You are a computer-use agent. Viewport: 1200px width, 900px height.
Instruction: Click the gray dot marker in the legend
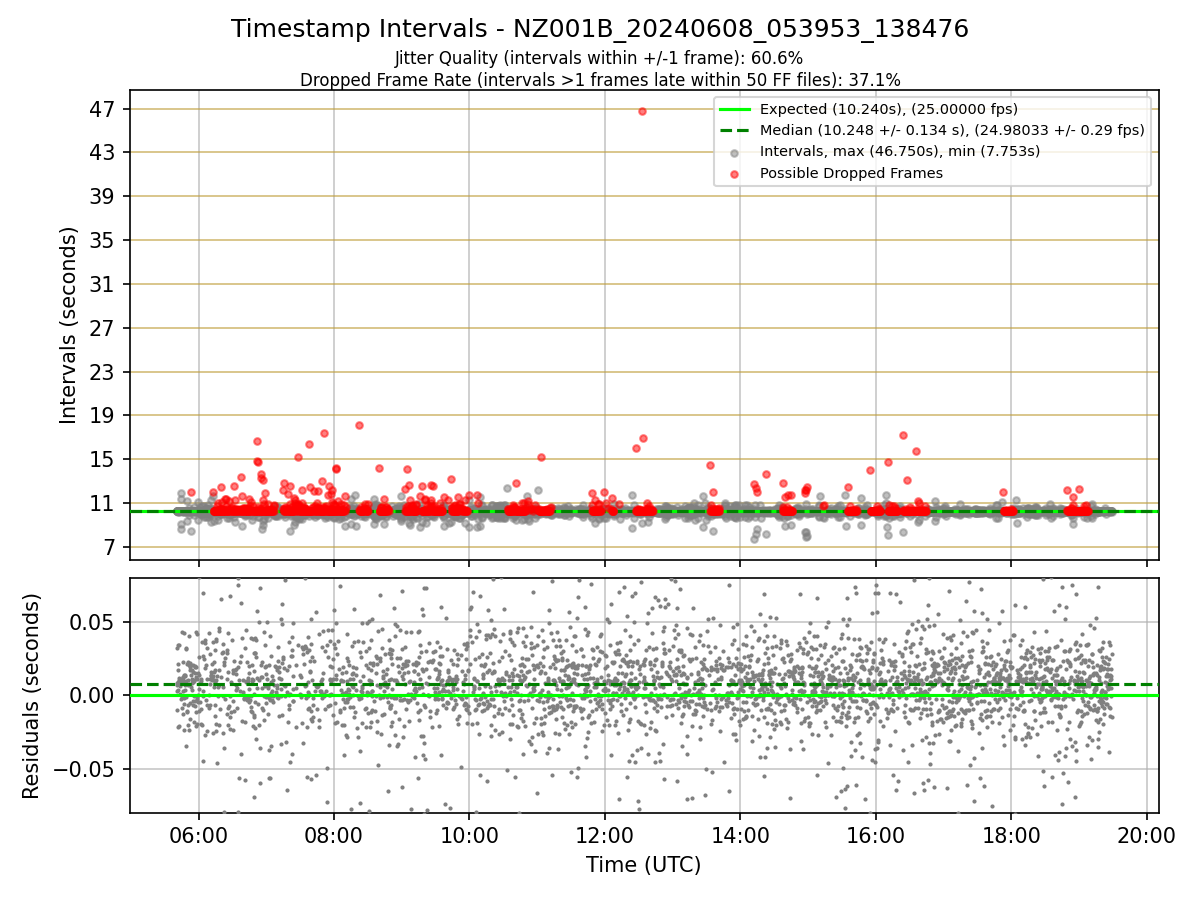click(x=735, y=152)
